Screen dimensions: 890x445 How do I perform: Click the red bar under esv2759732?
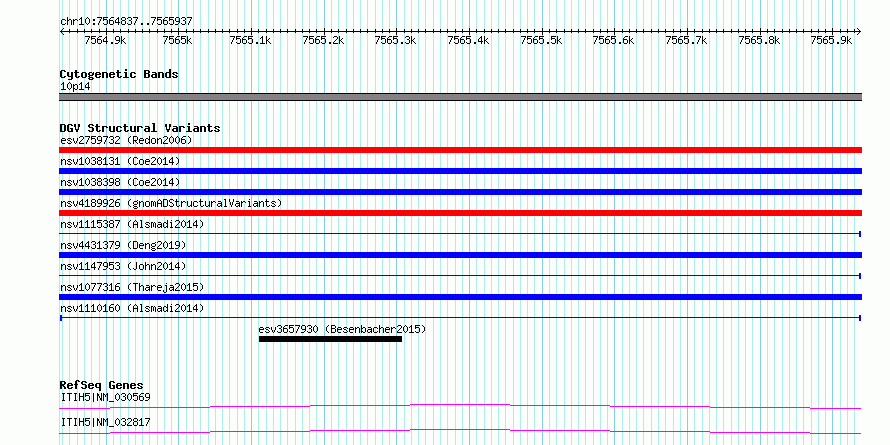tap(461, 150)
